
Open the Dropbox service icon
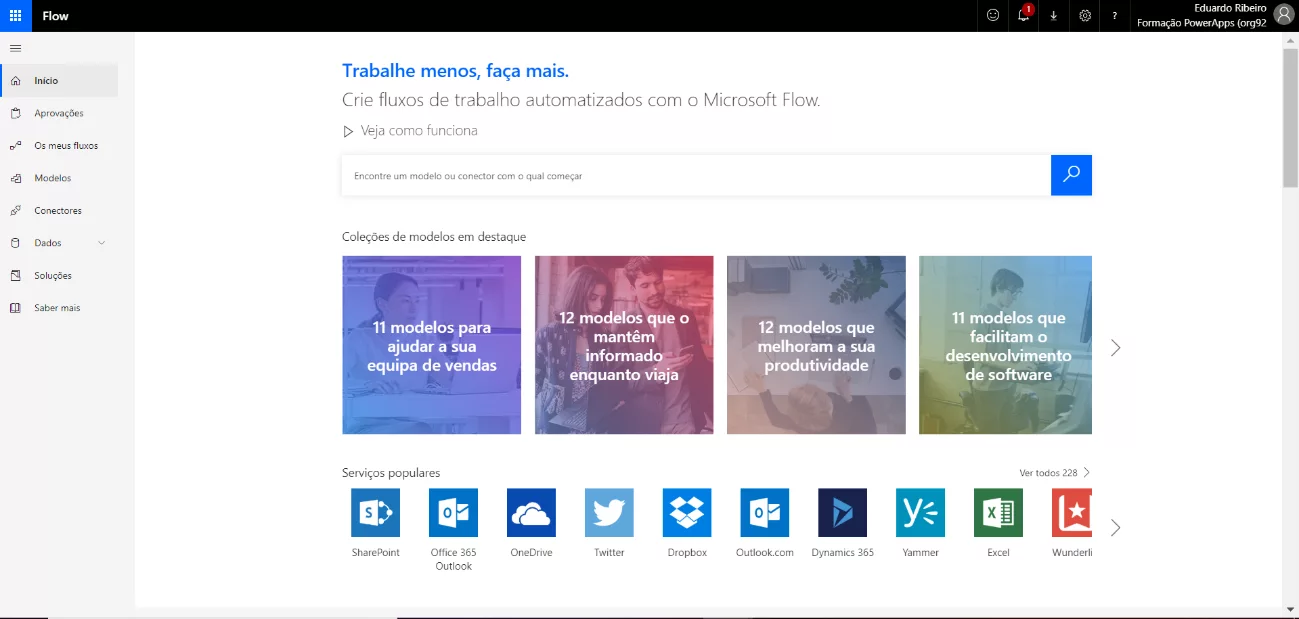point(687,513)
